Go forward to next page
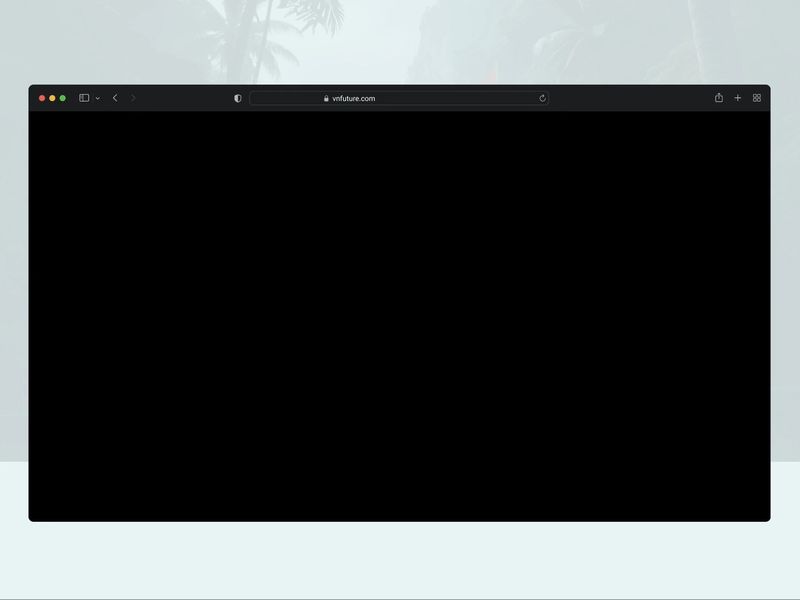 (x=133, y=98)
